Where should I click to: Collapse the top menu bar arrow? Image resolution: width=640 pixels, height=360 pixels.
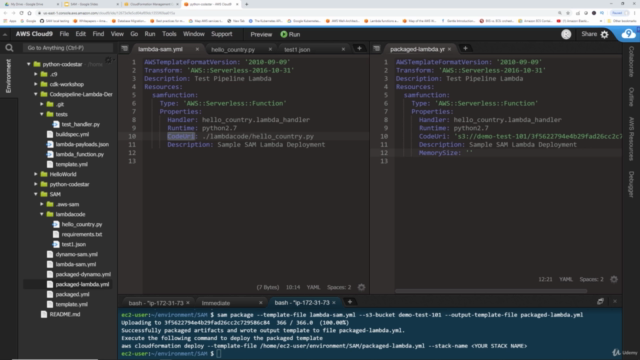click(5, 35)
